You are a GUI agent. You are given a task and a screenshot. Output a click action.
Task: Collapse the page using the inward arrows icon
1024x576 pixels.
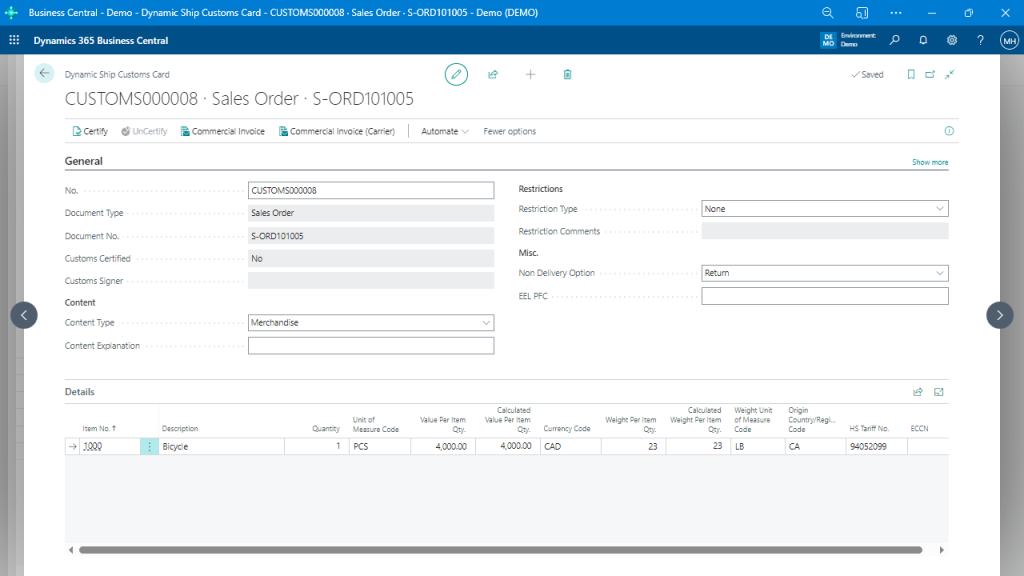949,74
